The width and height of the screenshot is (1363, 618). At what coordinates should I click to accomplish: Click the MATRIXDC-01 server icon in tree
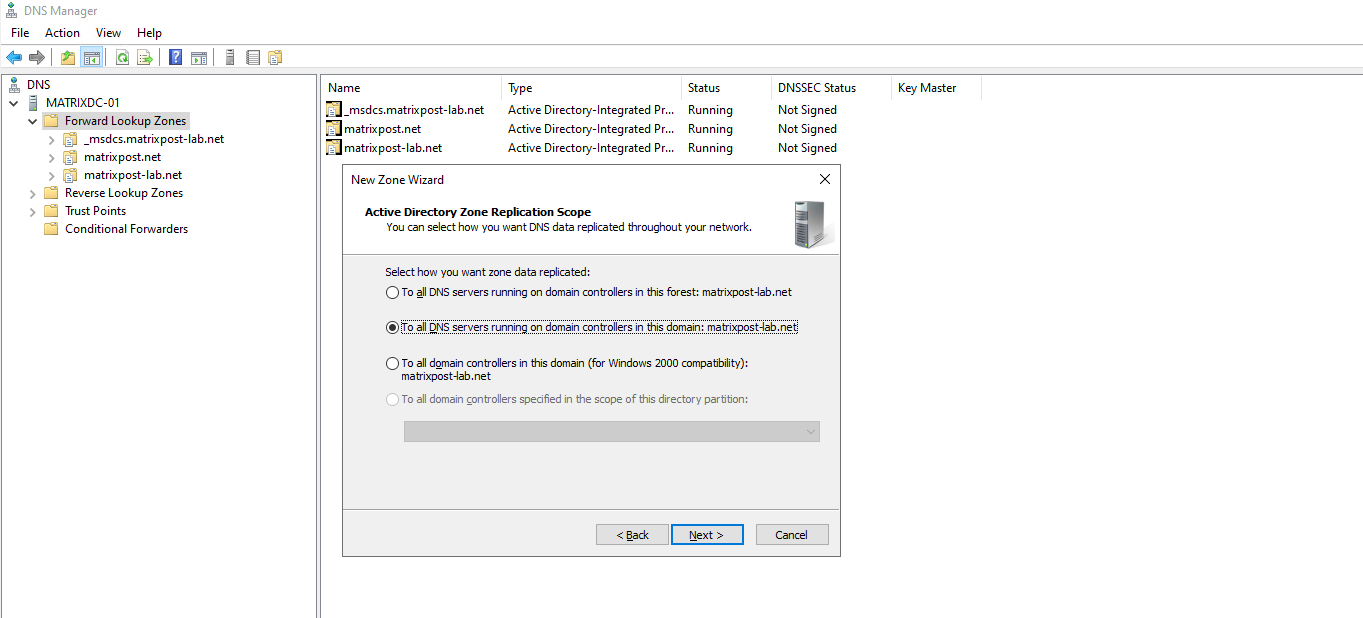tap(33, 103)
